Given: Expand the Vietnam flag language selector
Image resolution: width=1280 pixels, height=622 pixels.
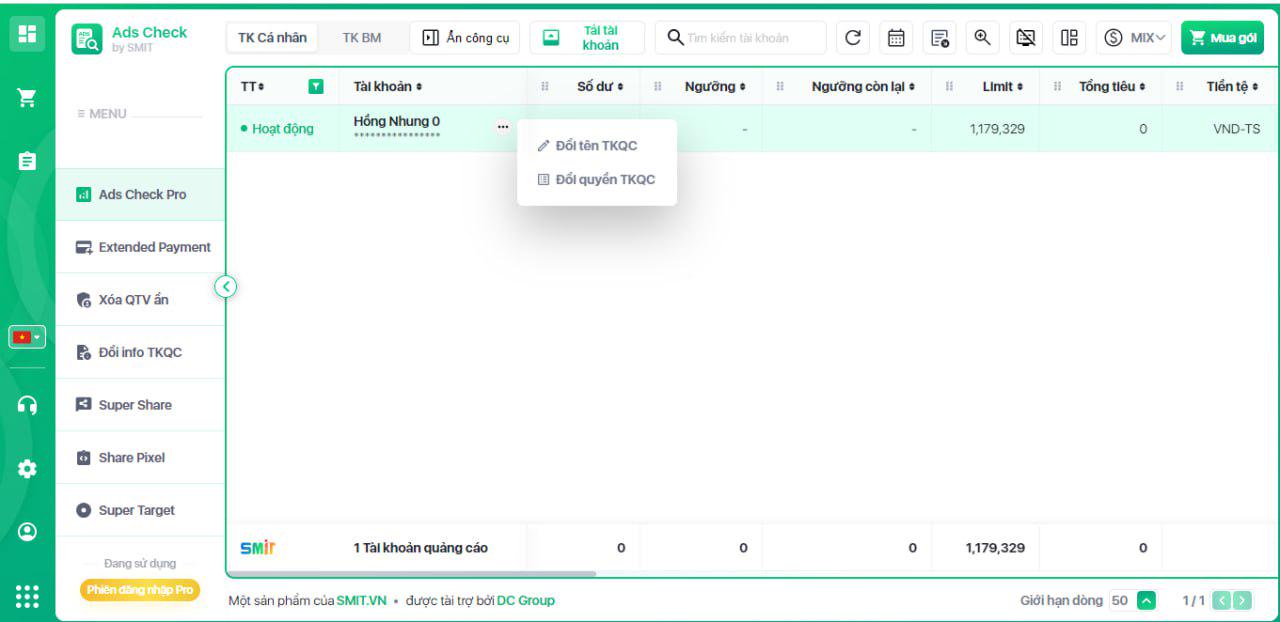Looking at the screenshot, I should point(27,337).
